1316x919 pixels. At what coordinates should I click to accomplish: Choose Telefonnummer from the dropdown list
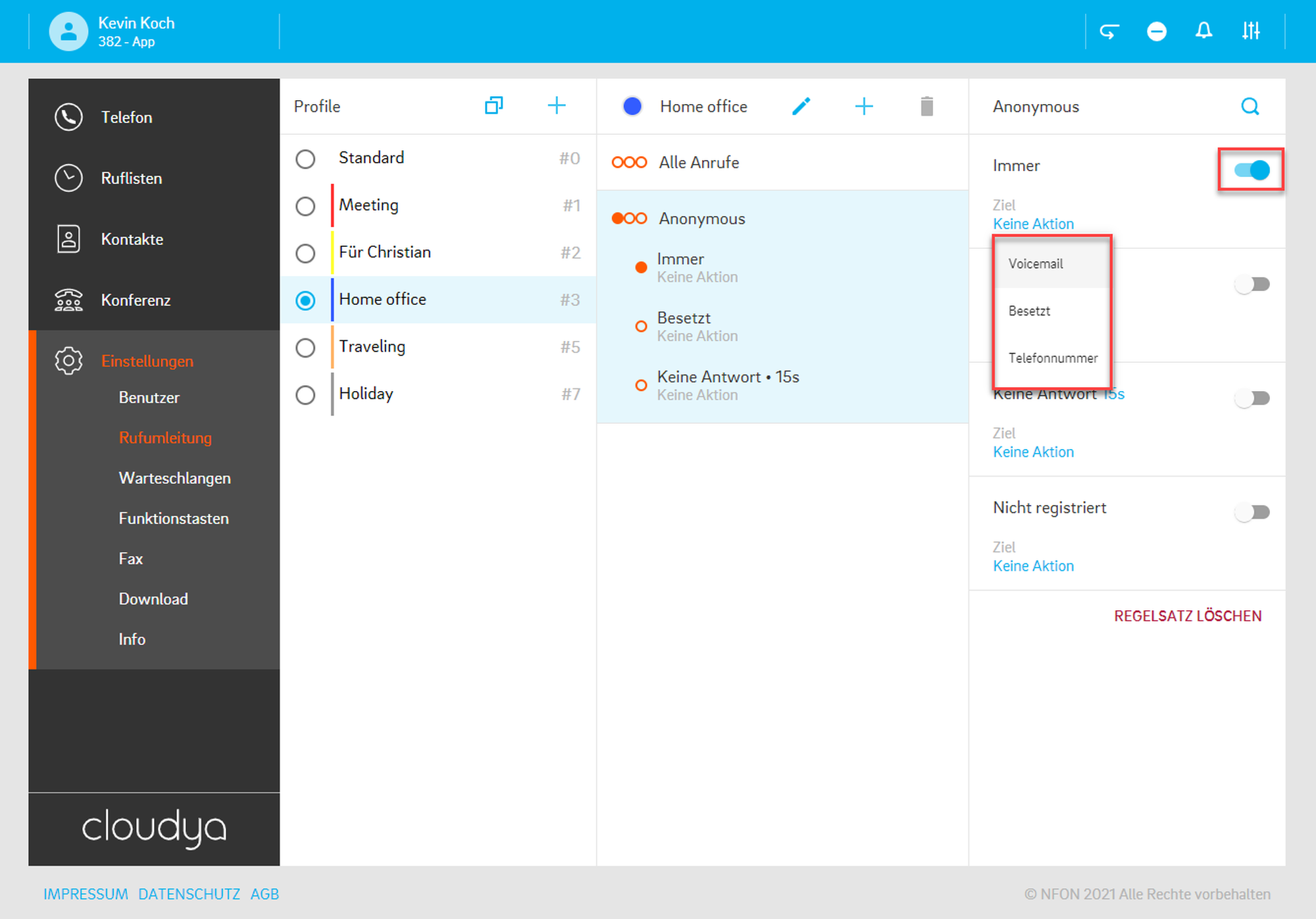click(1053, 358)
